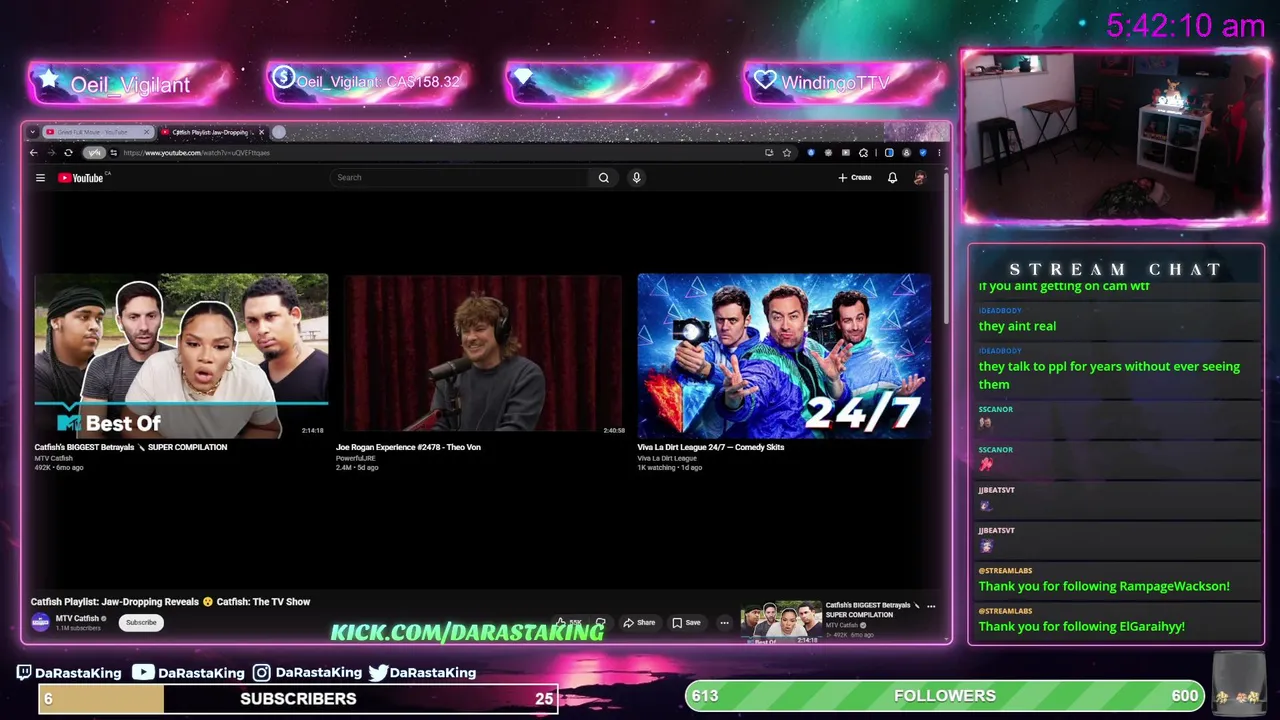Screen dimensions: 1280x720
Task: Click the followers goal progress bar
Action: coord(945,696)
